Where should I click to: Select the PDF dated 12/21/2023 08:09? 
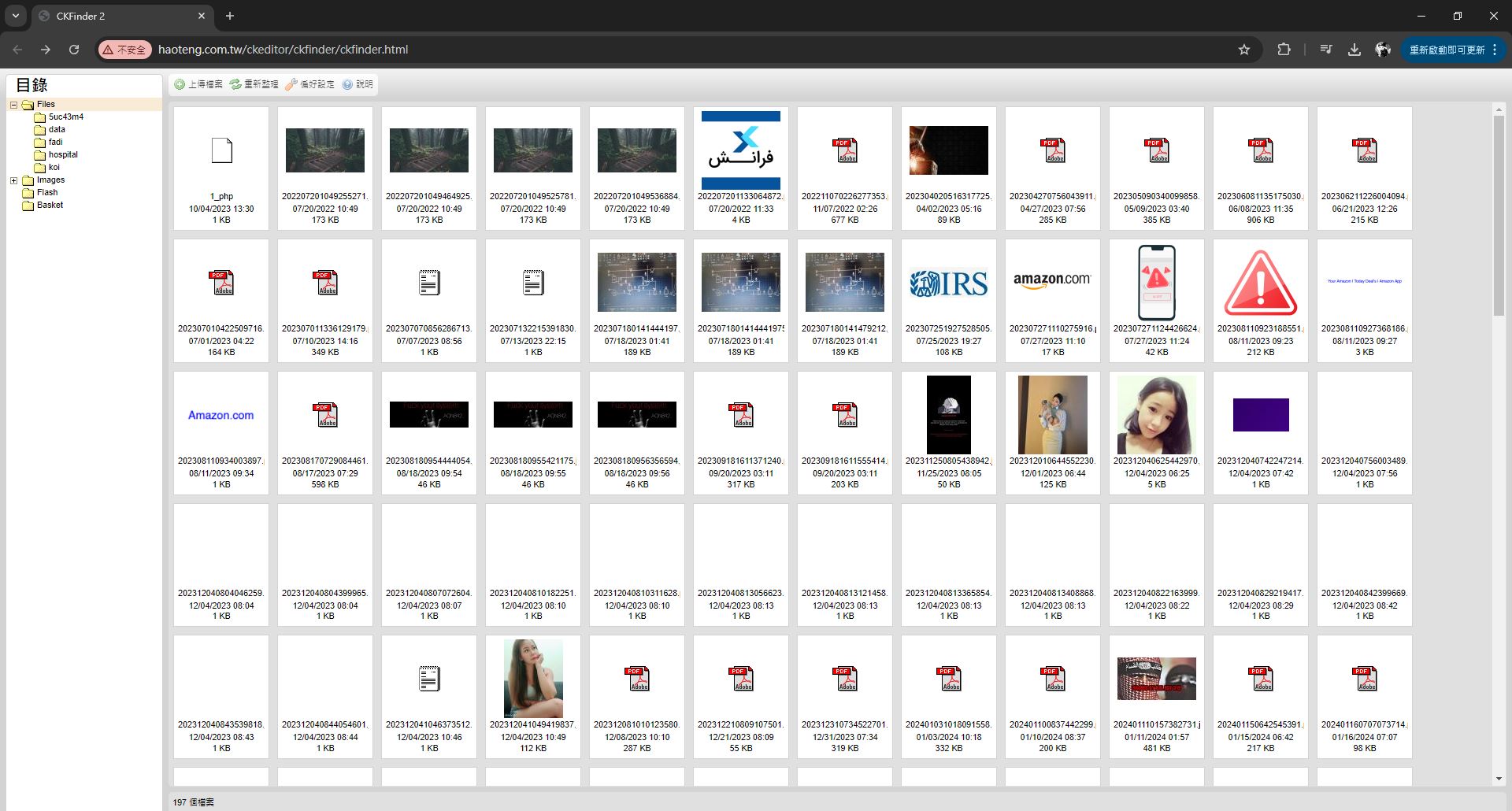click(x=741, y=679)
